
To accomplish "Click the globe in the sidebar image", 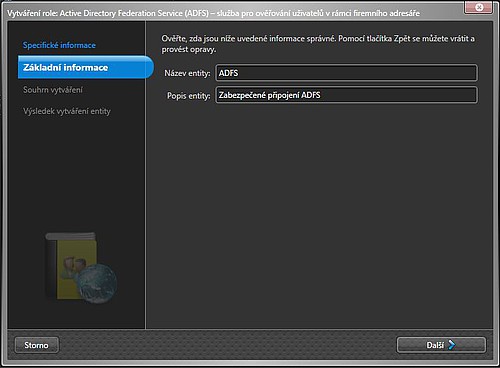I will click(x=97, y=283).
